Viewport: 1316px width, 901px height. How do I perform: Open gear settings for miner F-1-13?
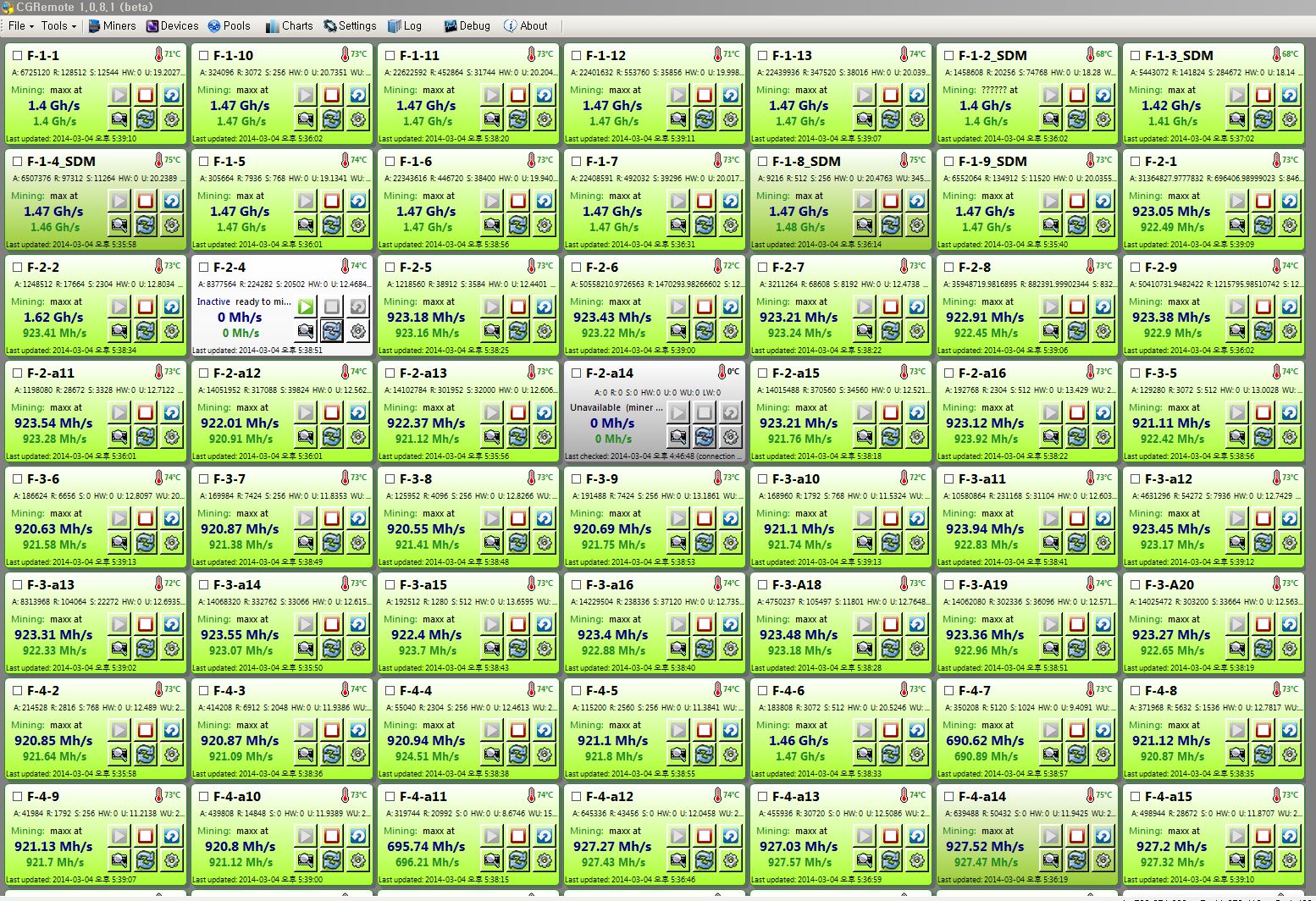[x=917, y=119]
